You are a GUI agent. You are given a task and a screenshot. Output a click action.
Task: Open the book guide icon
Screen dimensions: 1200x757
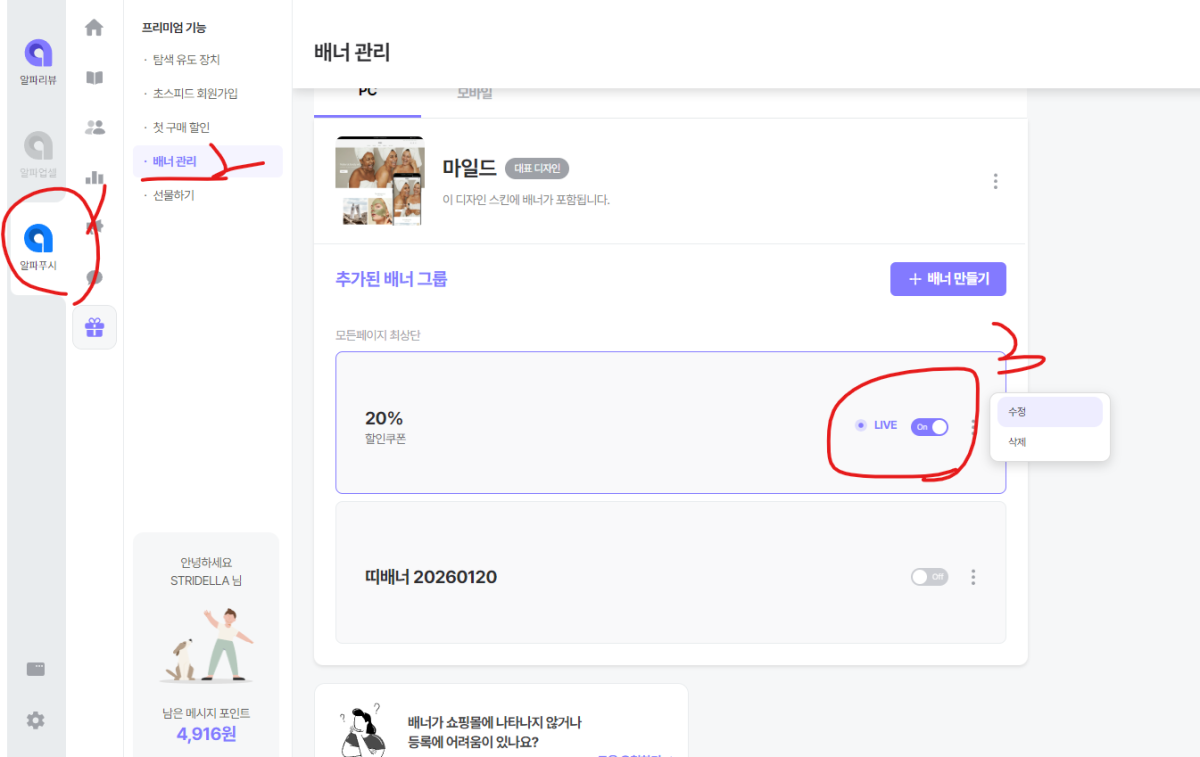(x=95, y=78)
